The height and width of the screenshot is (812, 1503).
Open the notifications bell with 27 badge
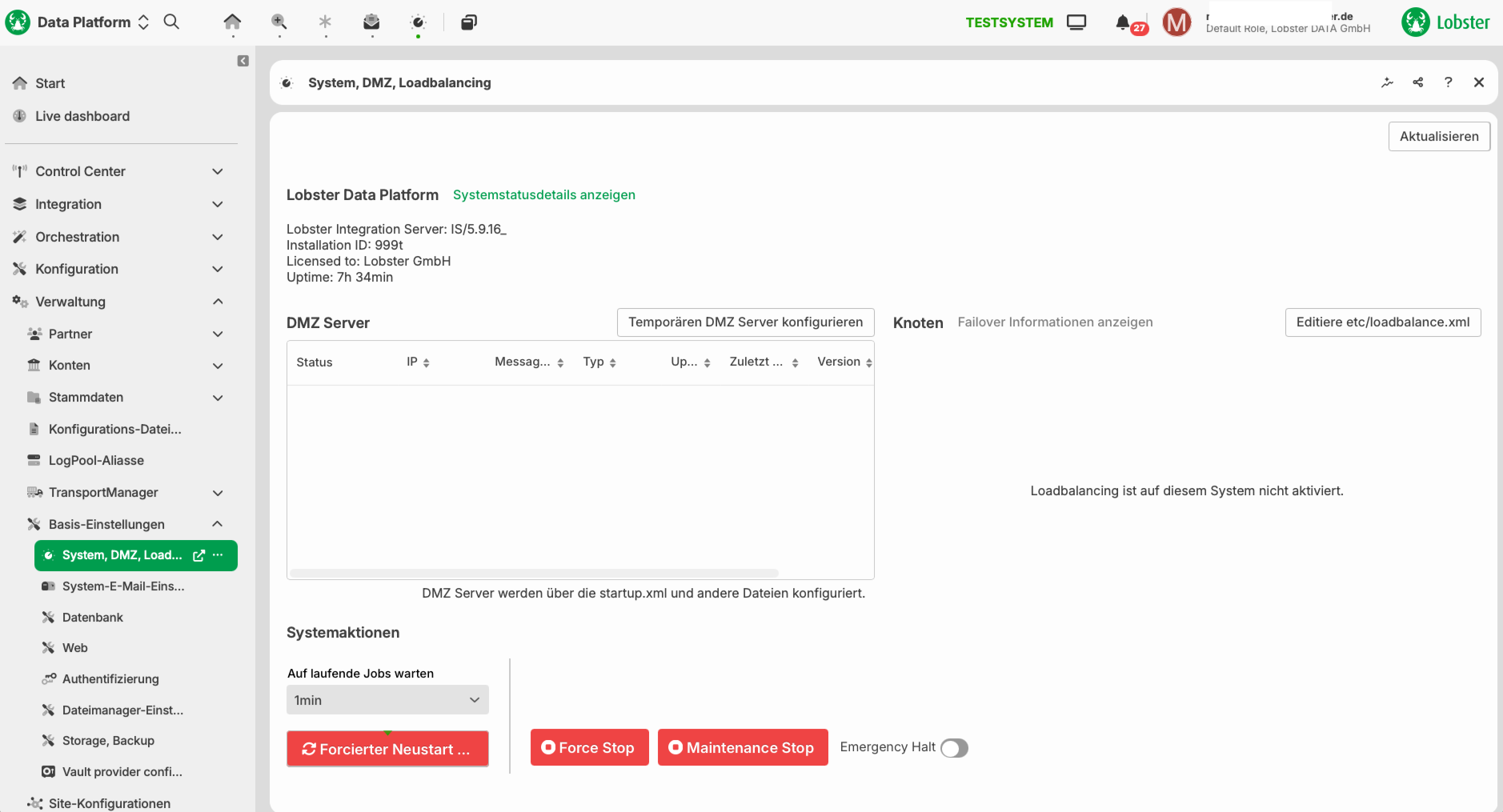point(1124,22)
